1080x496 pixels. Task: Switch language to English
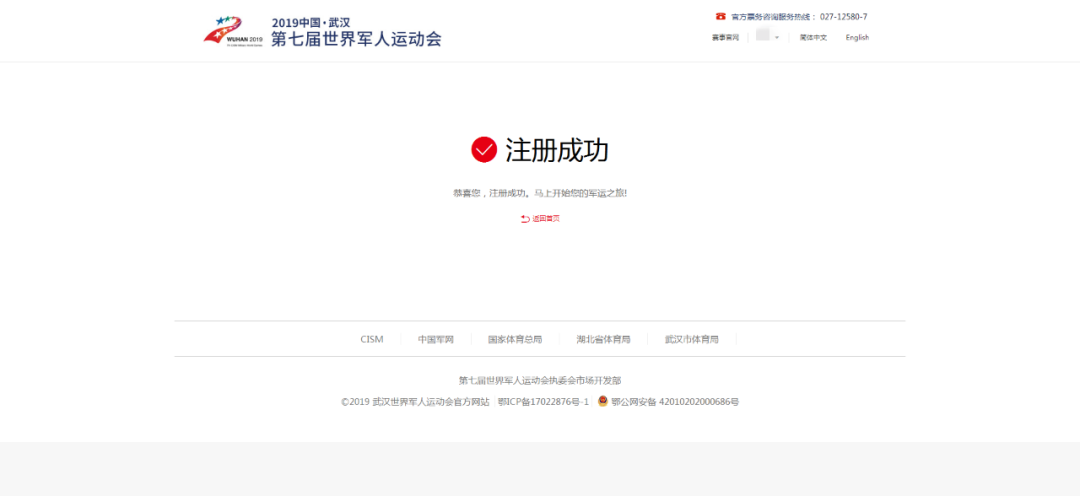tap(857, 37)
